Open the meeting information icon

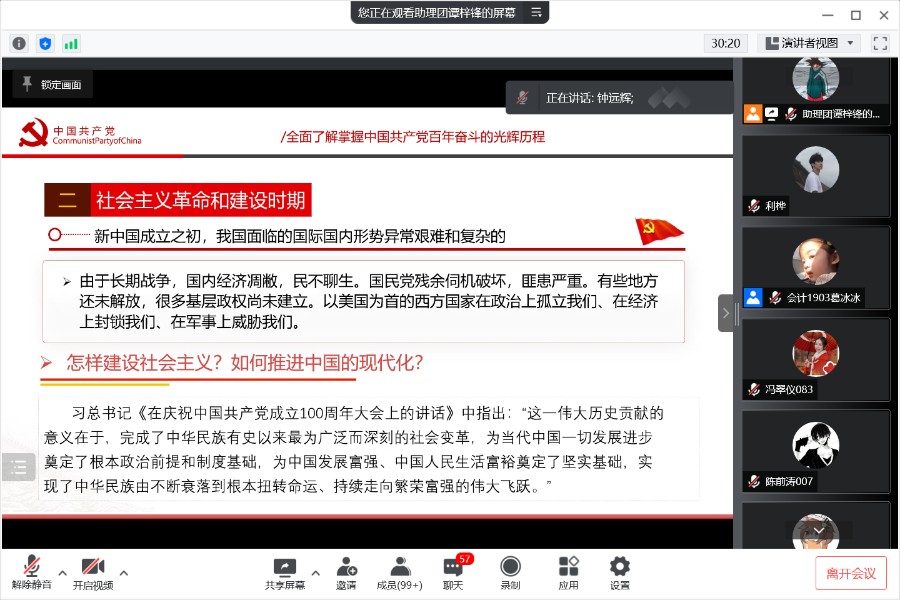[18, 43]
